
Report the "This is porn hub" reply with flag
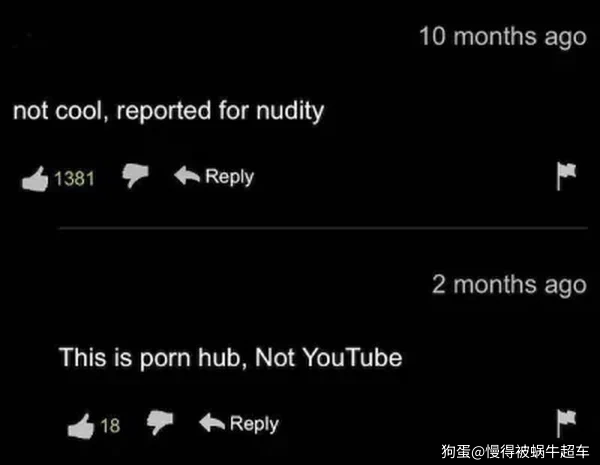click(566, 423)
